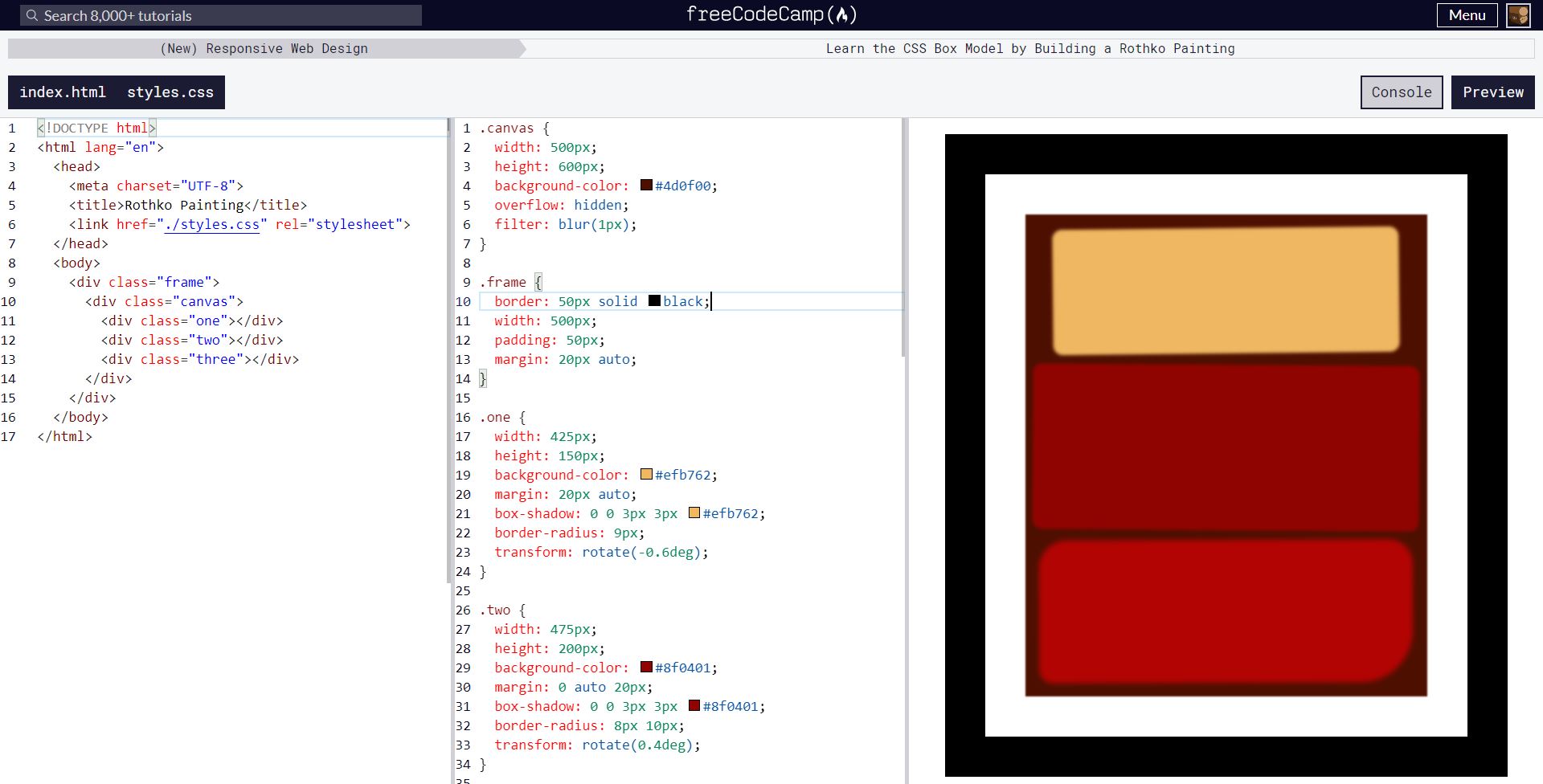This screenshot has width=1543, height=784.
Task: Click the 'transform: rotate(-0.6deg);' line
Action: [x=601, y=552]
